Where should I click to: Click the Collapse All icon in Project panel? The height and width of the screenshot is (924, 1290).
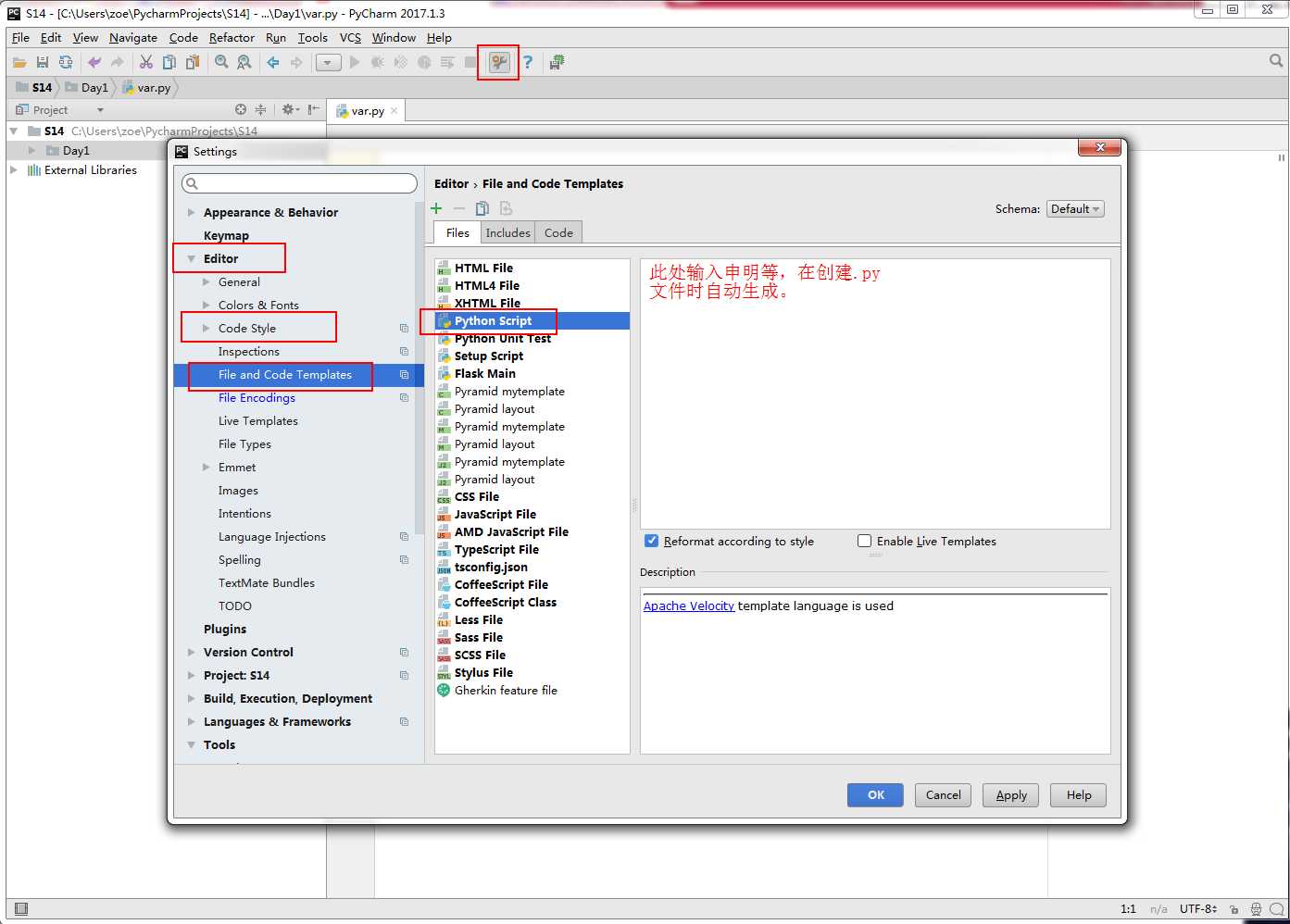tap(261, 109)
